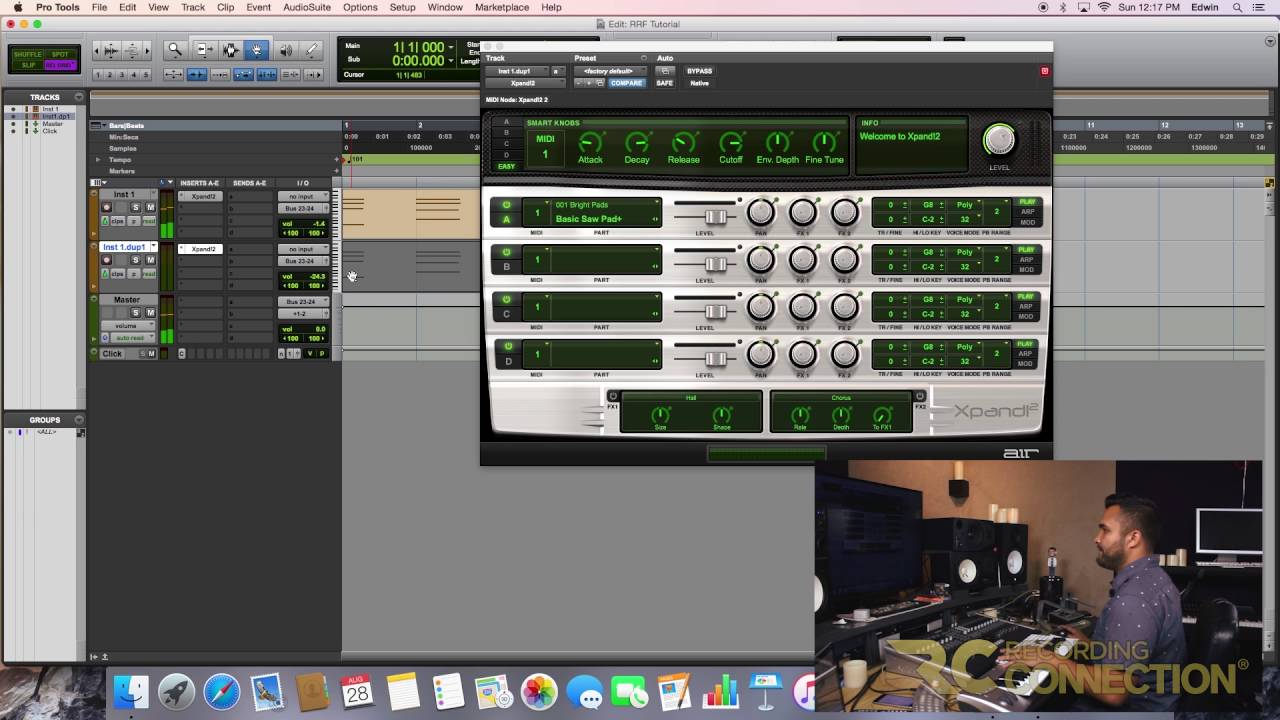Open the Tracks list popup menu
This screenshot has width=1280, height=720.
coord(80,97)
